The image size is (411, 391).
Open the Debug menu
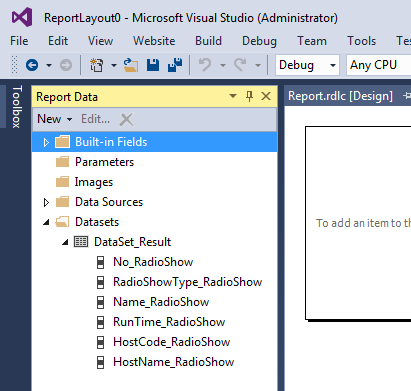(x=259, y=41)
